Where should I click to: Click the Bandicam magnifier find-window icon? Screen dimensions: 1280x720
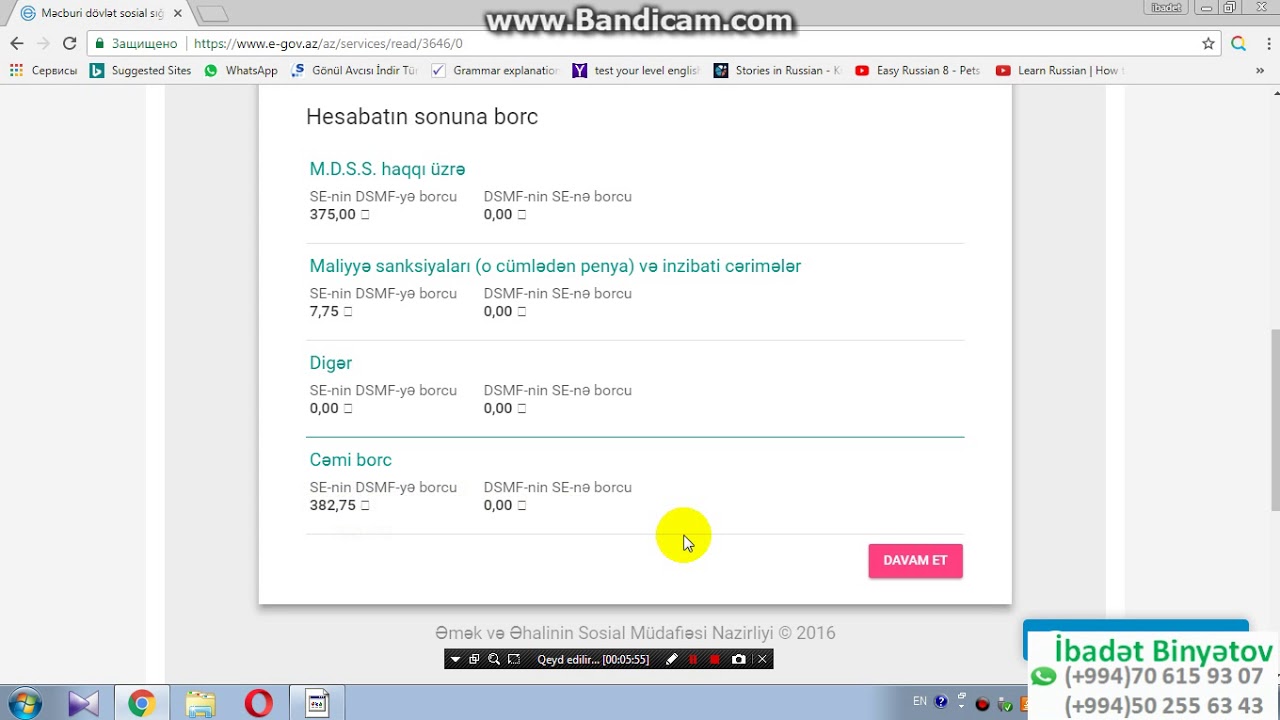pos(494,659)
